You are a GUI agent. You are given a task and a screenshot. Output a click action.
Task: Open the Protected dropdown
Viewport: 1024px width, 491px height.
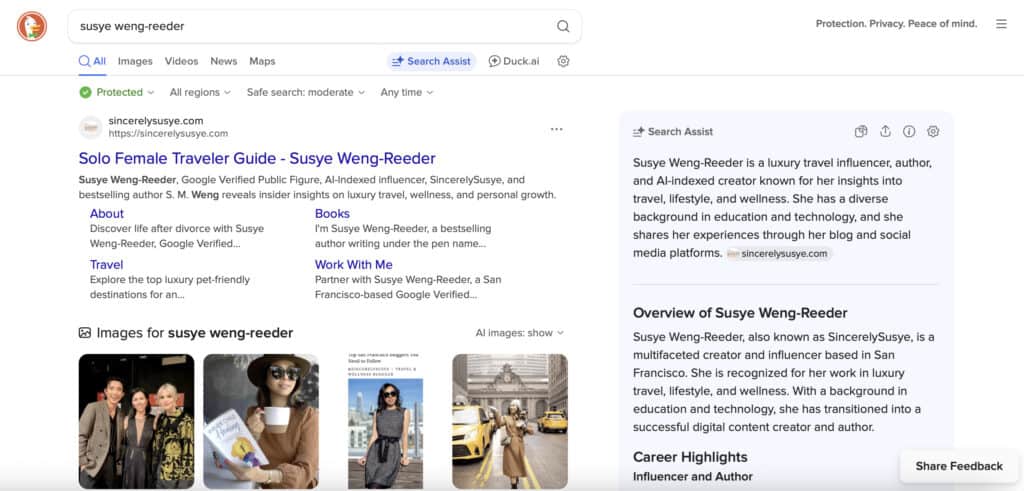click(117, 92)
